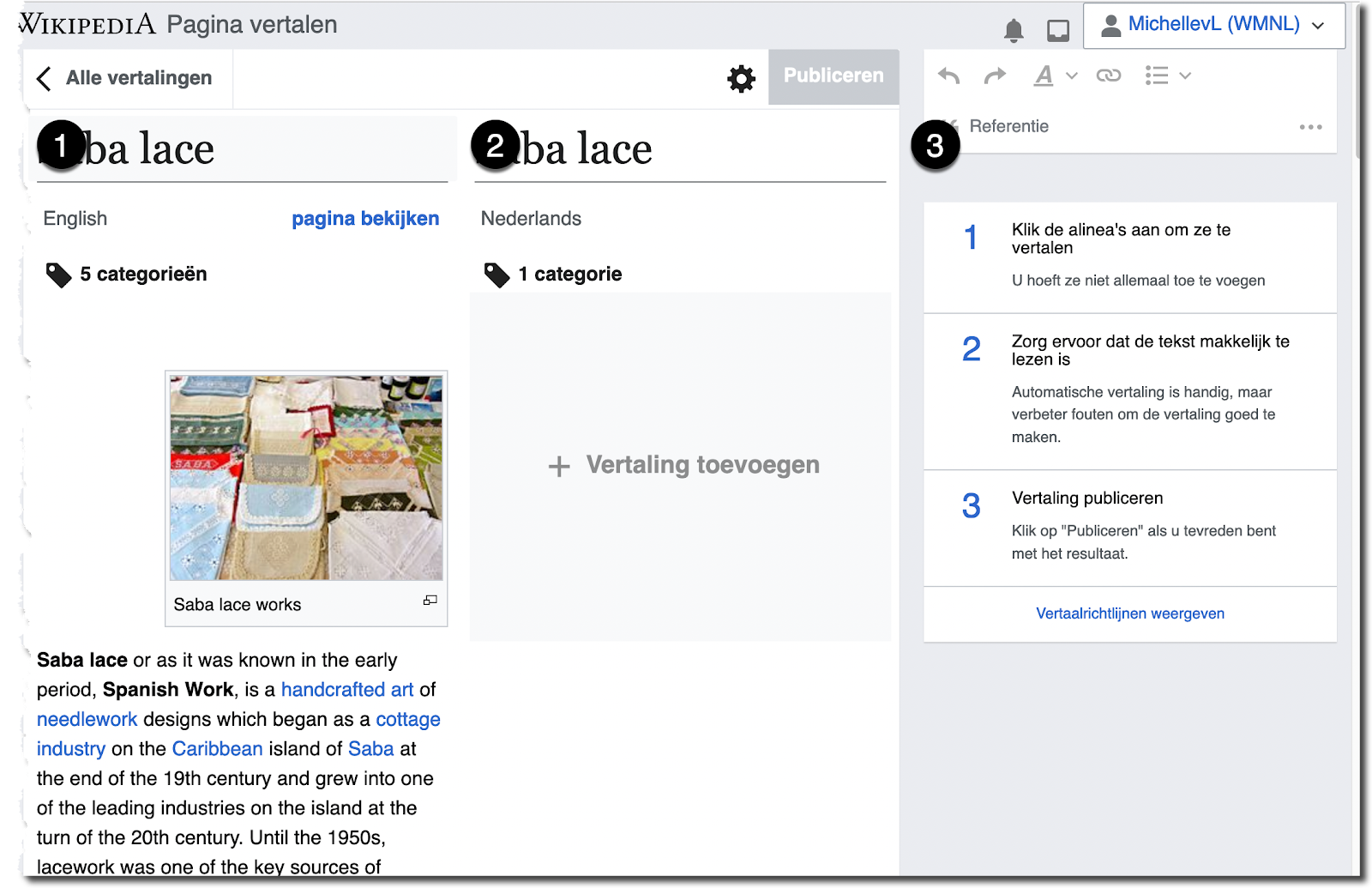Enlarge the Saba lace works image caption icon
Screen dimensions: 1372x888
click(x=430, y=601)
